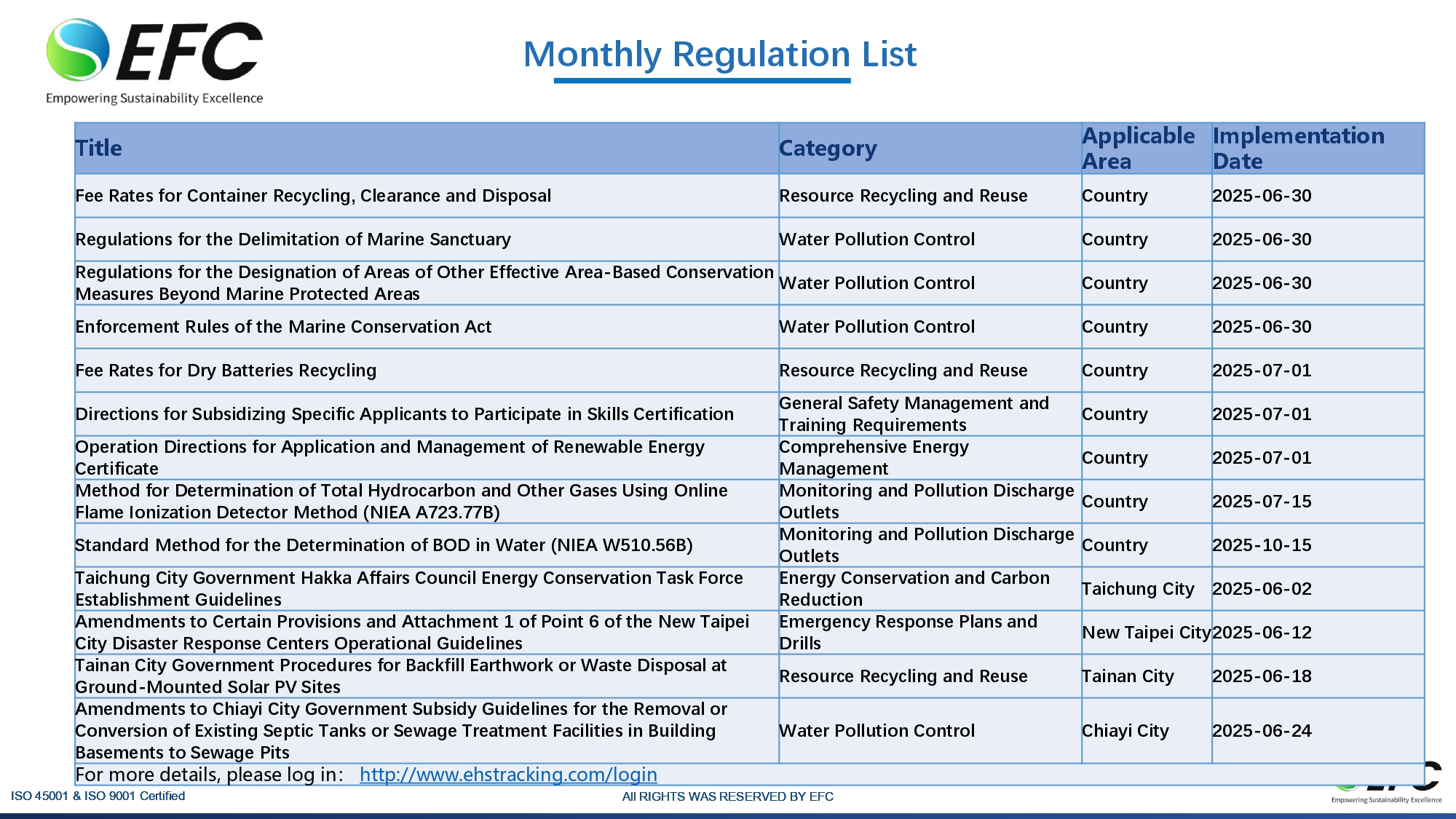1456x819 pixels.
Task: Select the Taichung City Hakka Affairs Council title
Action: 409,589
